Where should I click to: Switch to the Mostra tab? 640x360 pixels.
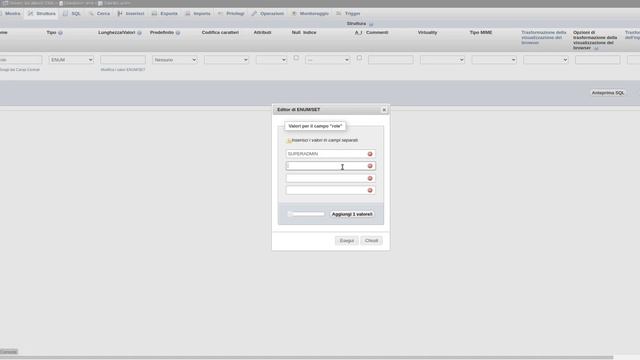click(11, 13)
